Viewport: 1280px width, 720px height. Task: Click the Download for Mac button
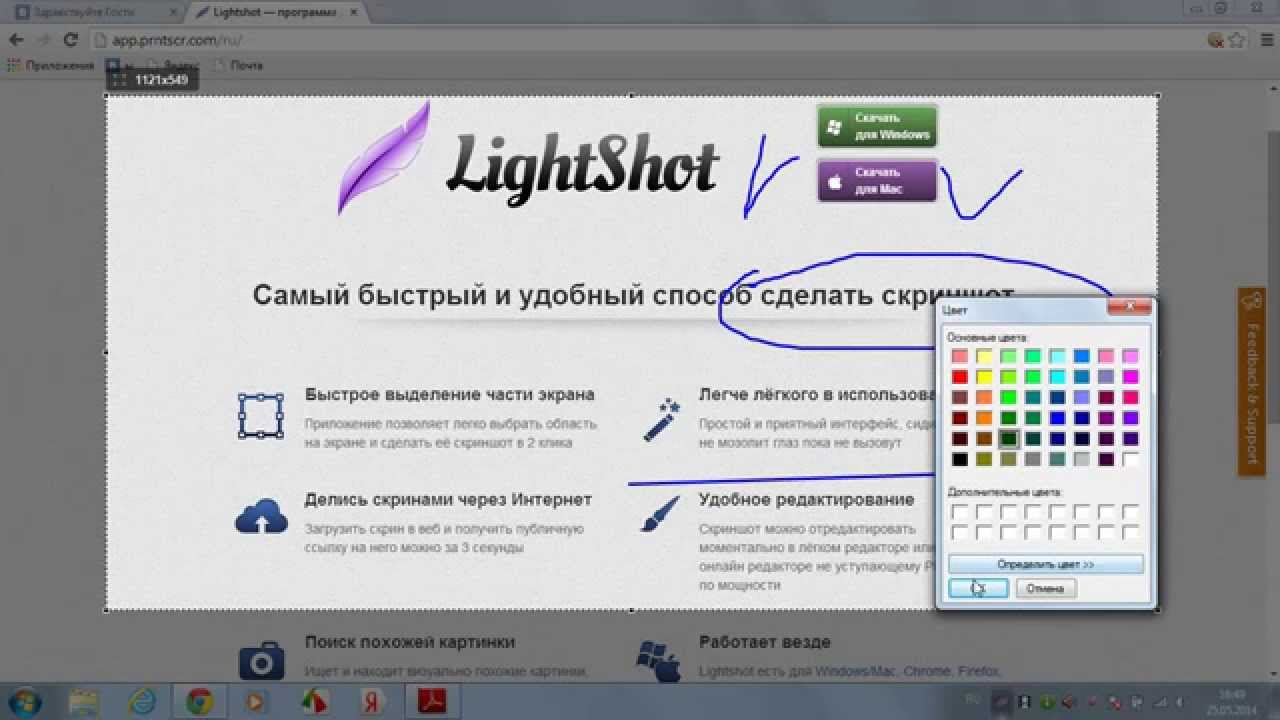877,180
